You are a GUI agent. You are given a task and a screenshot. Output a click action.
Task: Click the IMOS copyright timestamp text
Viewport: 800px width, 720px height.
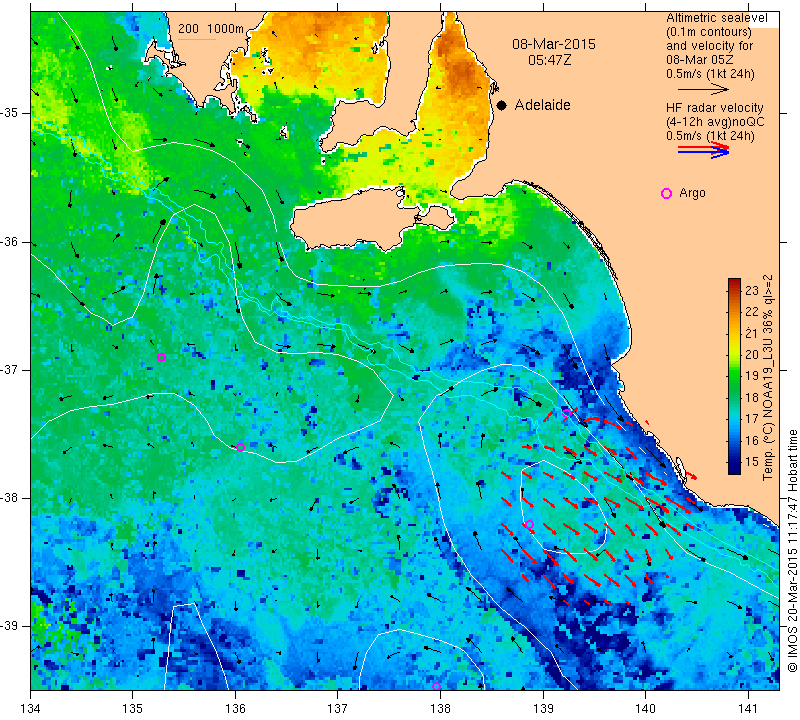pyautogui.click(x=792, y=551)
